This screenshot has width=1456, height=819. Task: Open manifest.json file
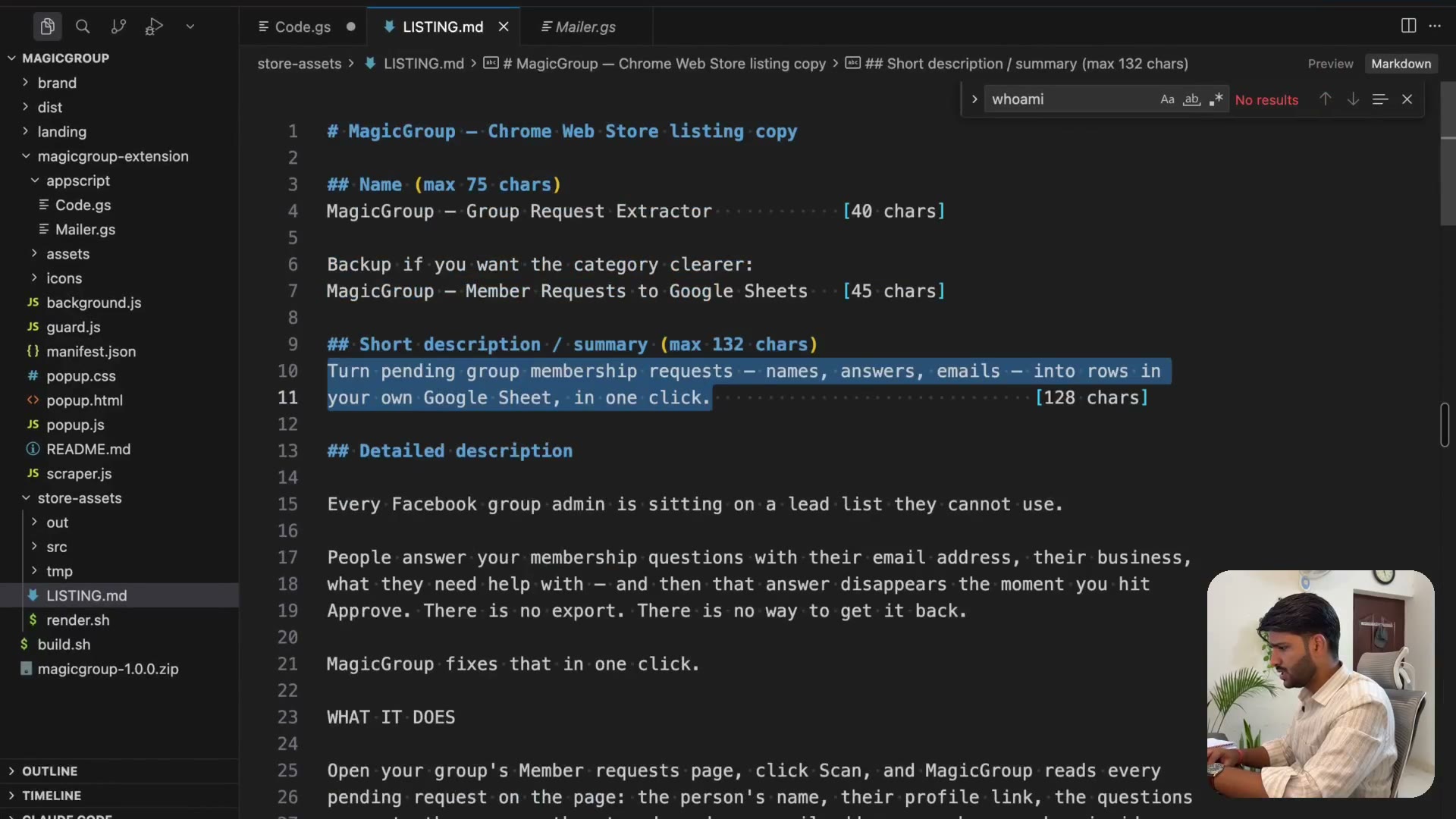91,351
